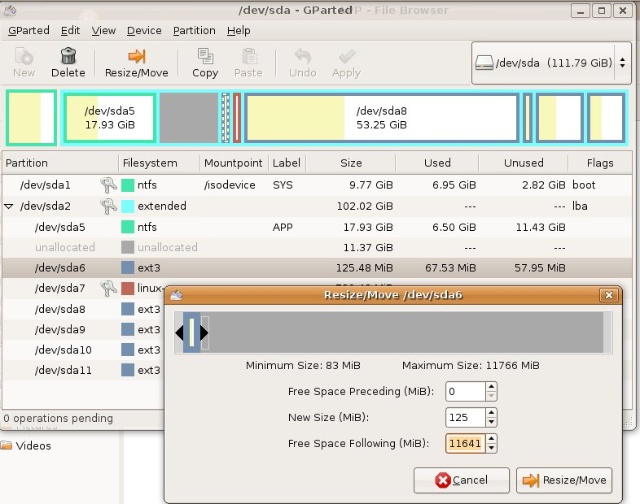Select the /dev/sda8 block in disk map
Image resolution: width=640 pixels, height=504 pixels.
pos(381,118)
